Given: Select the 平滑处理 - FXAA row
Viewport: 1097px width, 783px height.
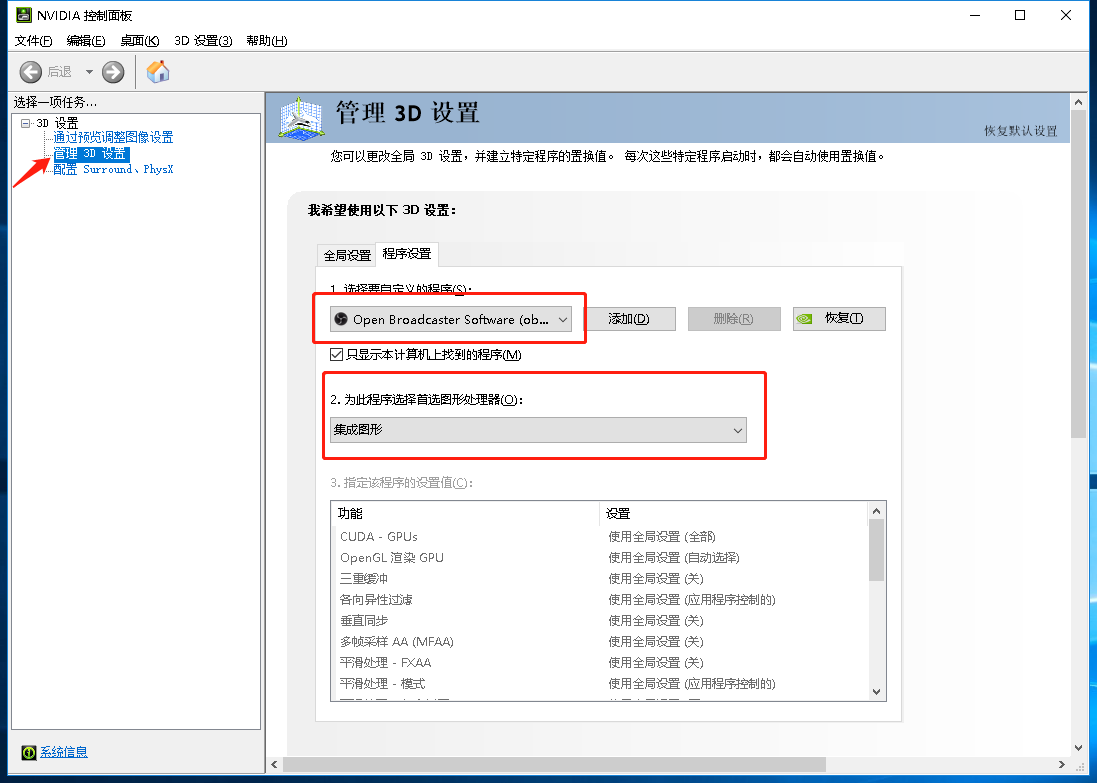Looking at the screenshot, I should 599,663.
